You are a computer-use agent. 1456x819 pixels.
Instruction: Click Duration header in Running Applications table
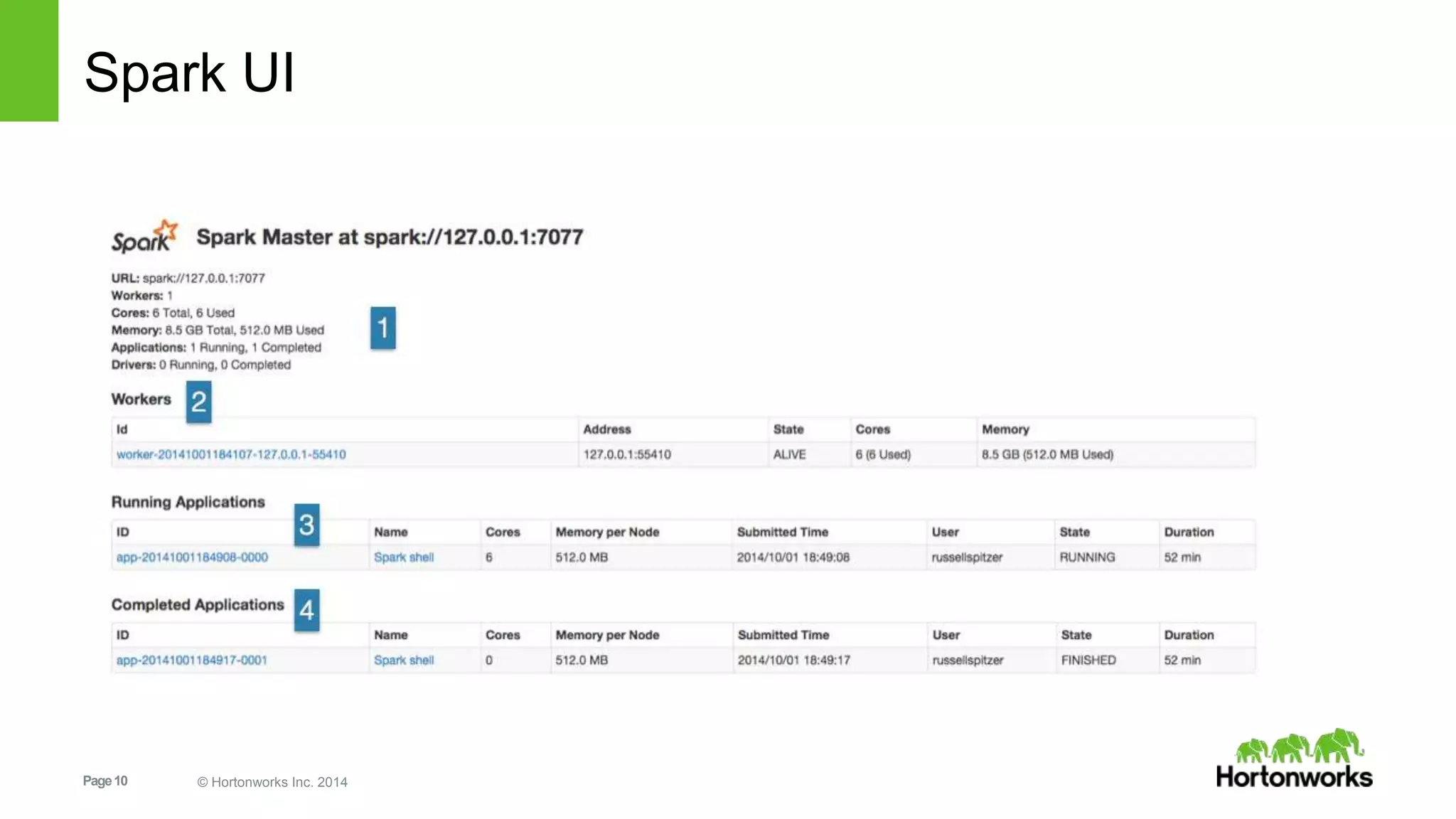[1189, 532]
